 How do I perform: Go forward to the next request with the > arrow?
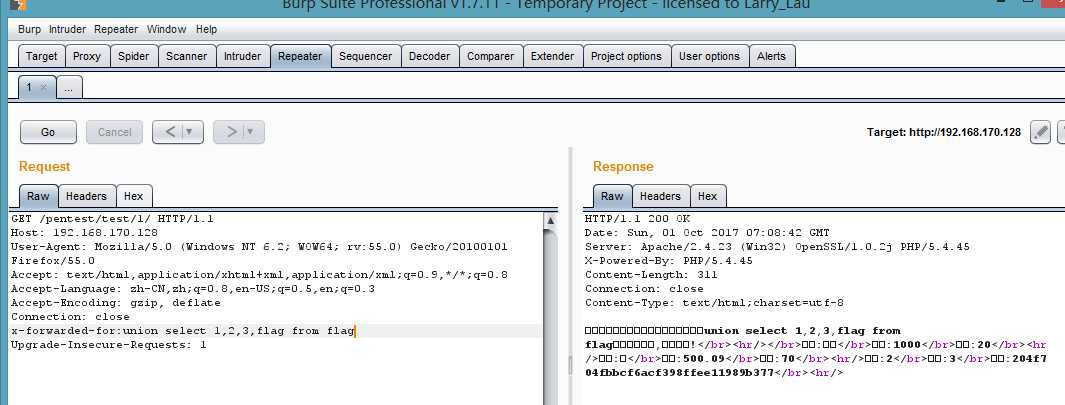[x=232, y=132]
